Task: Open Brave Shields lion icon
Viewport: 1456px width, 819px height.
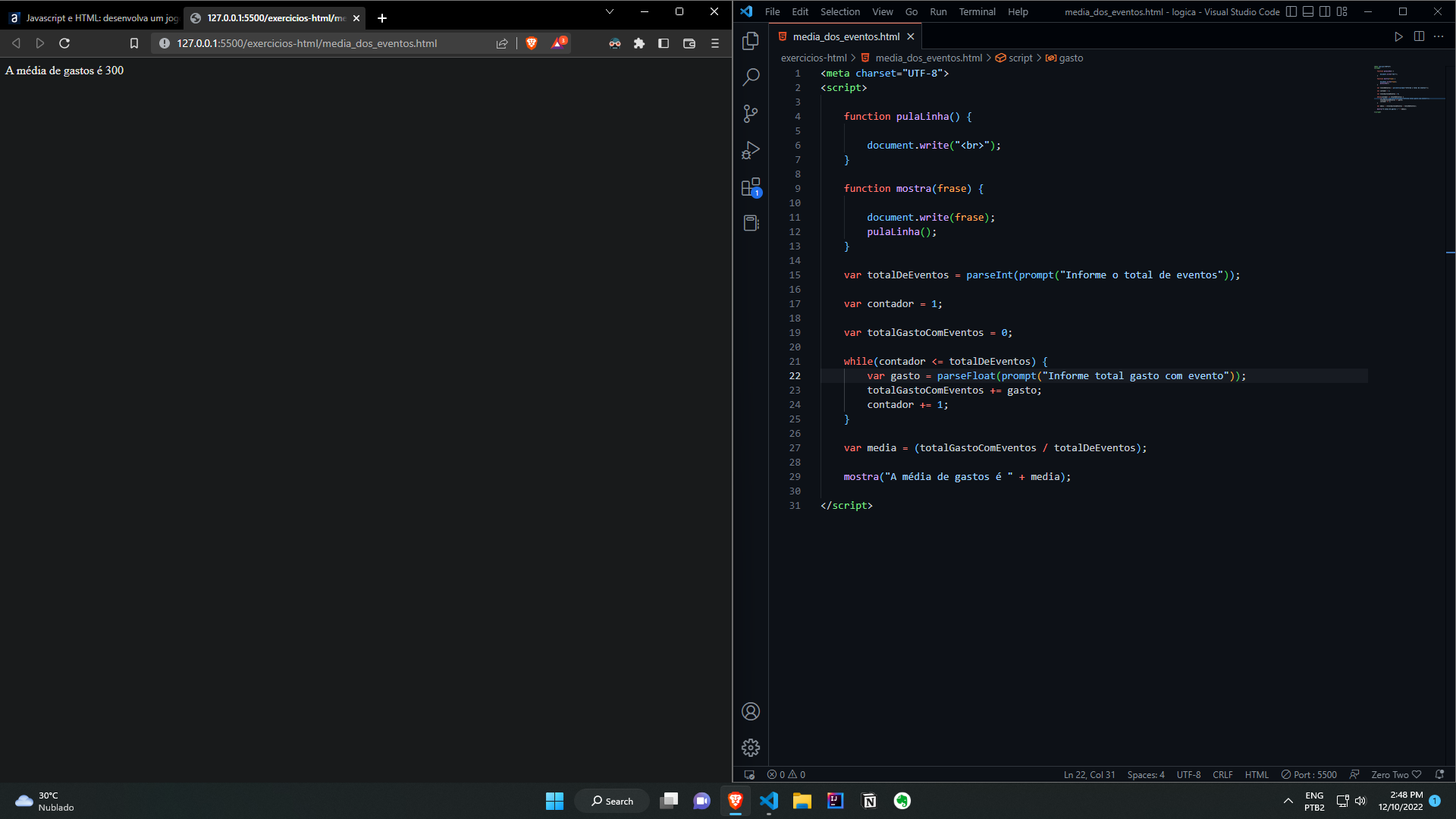Action: click(532, 43)
